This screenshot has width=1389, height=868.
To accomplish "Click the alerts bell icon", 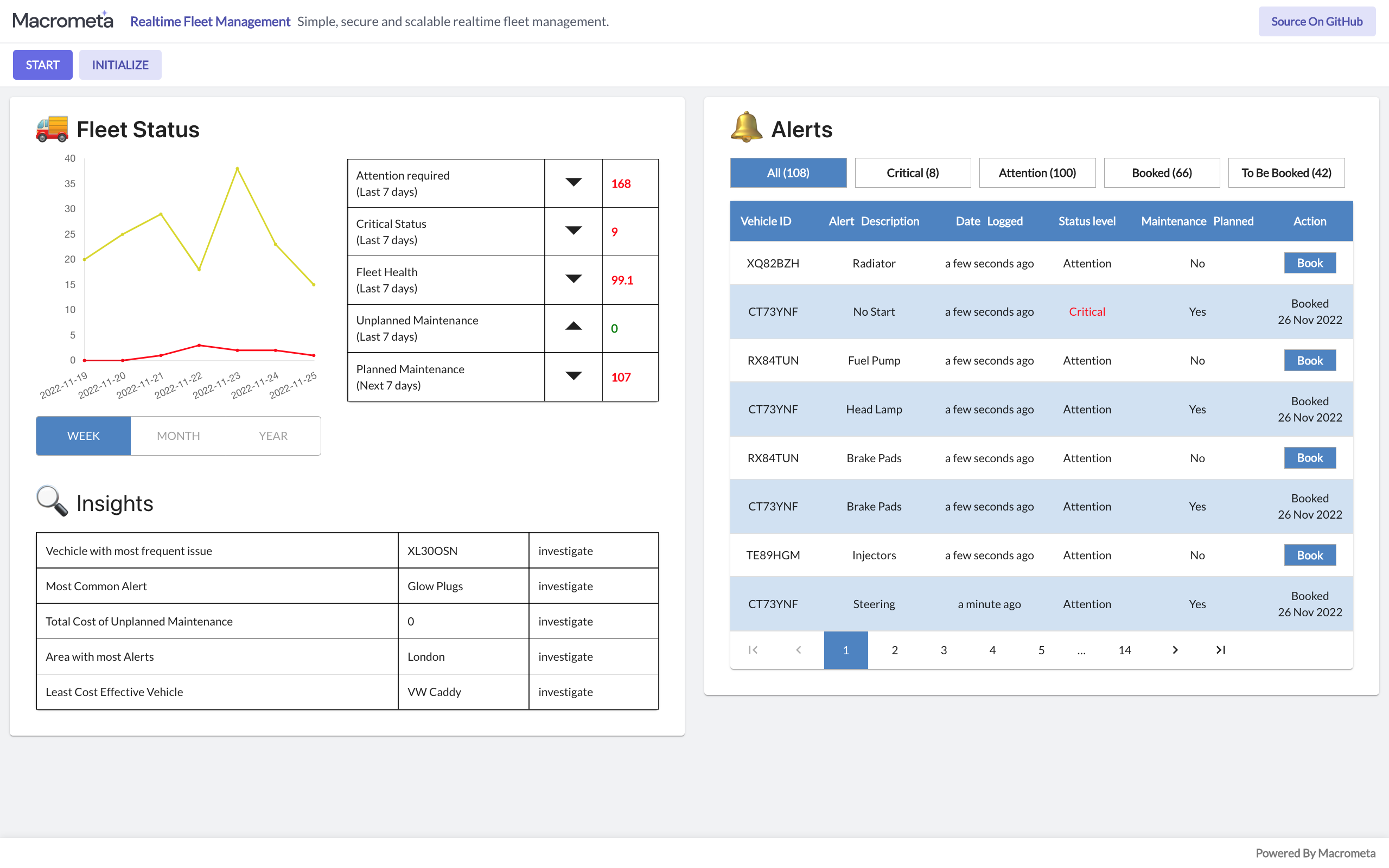I will pyautogui.click(x=746, y=127).
